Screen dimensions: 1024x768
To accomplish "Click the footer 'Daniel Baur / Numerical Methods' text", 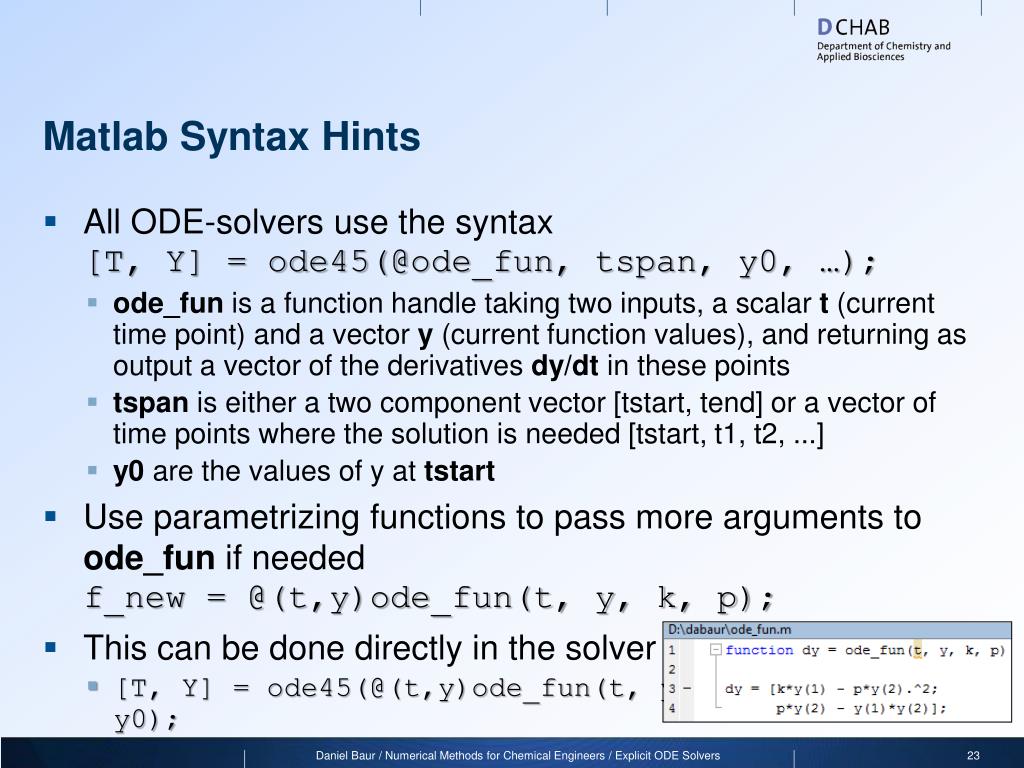I will point(518,756).
